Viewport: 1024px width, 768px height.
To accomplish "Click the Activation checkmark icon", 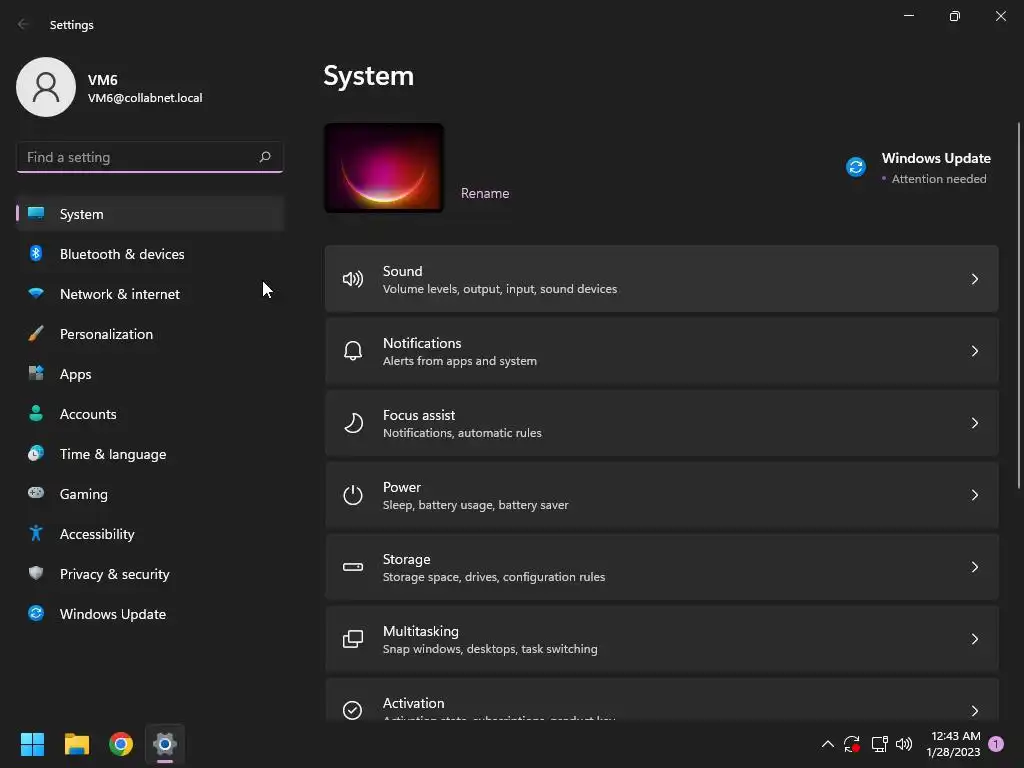I will pos(353,710).
